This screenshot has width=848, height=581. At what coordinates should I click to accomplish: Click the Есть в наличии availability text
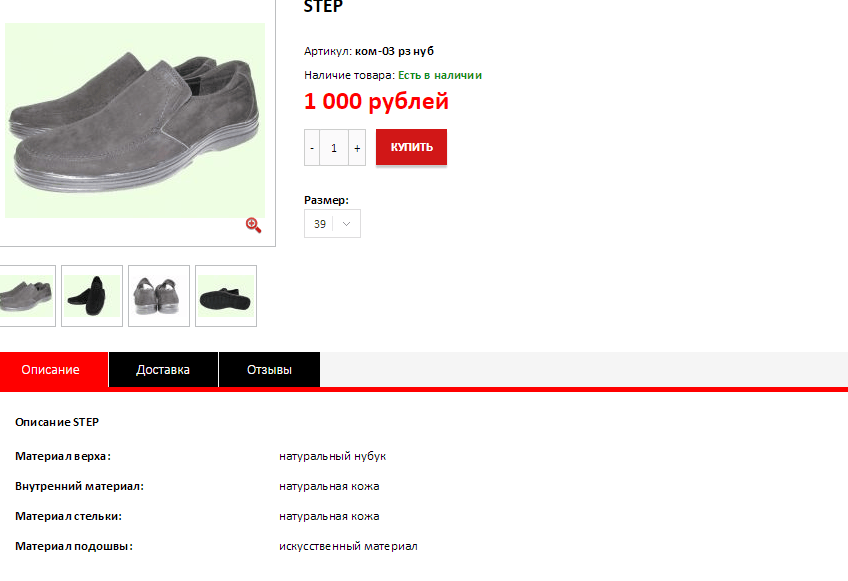click(x=440, y=75)
